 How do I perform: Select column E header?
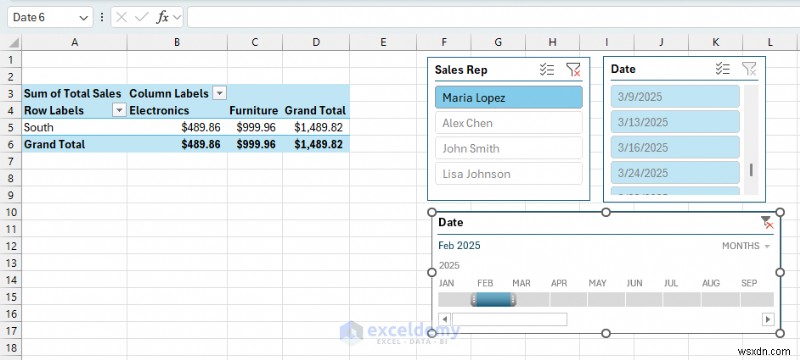pos(383,43)
